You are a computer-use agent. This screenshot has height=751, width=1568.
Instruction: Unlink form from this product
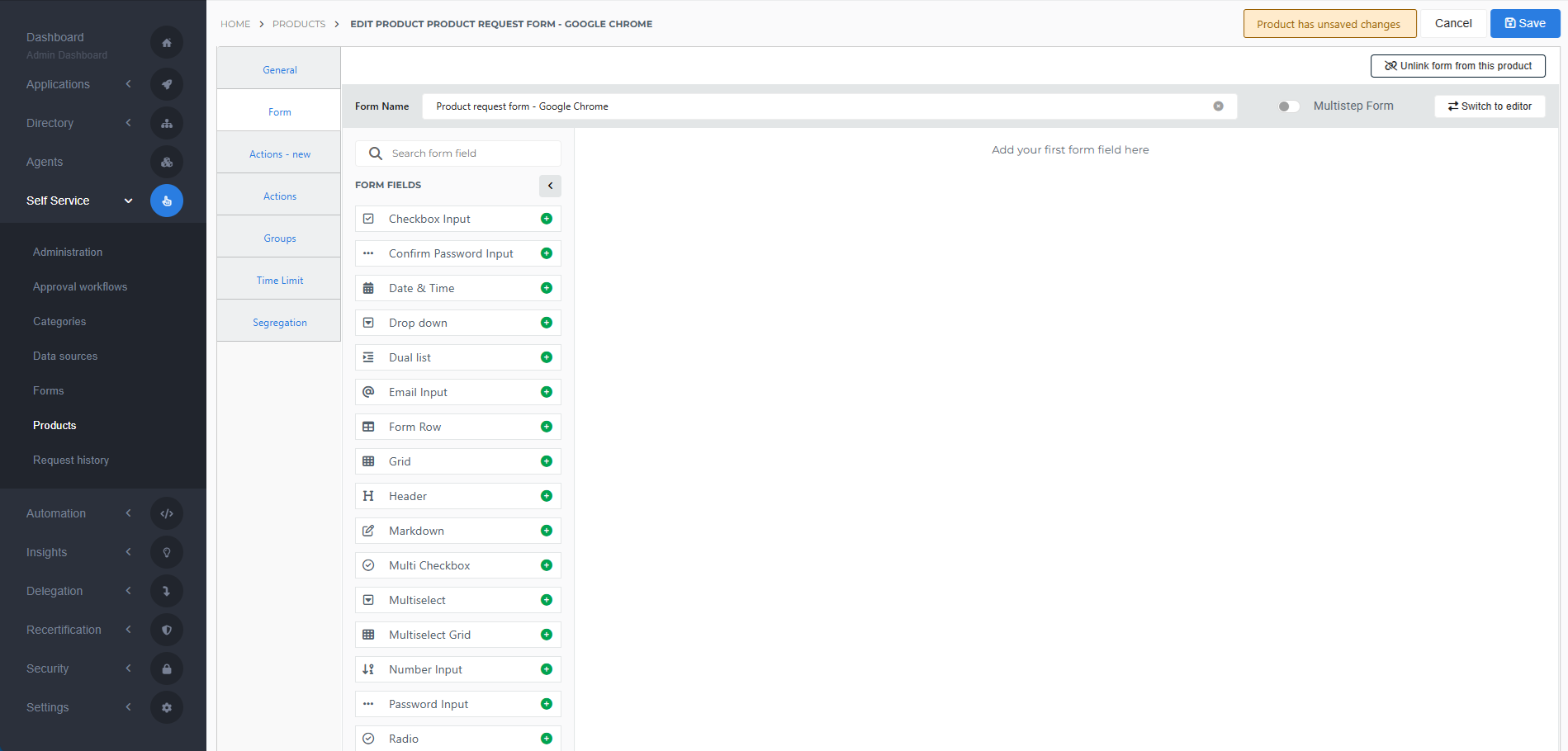coord(1457,65)
